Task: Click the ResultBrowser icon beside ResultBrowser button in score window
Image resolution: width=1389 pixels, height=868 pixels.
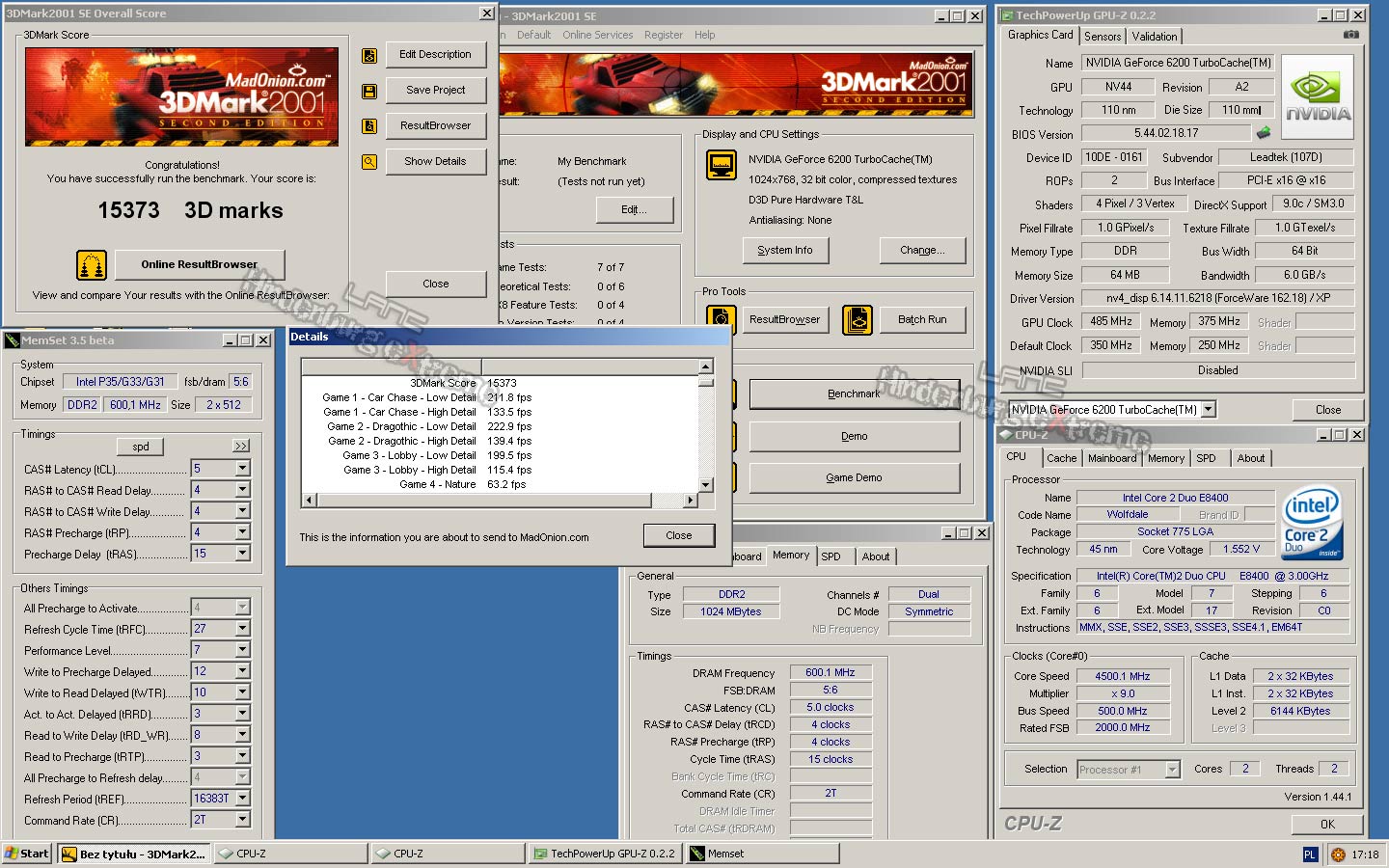Action: coord(369,126)
